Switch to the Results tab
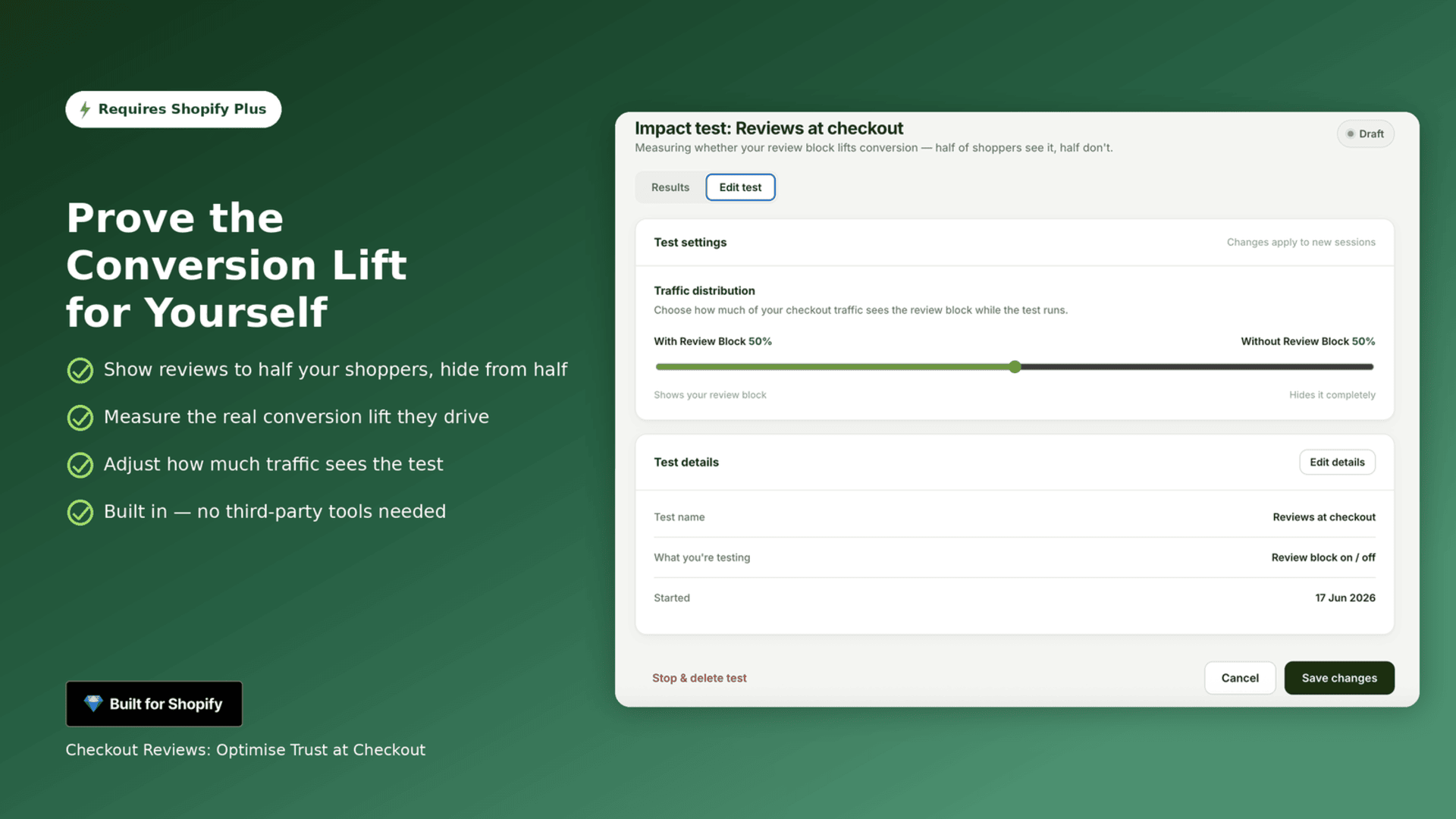Screen dimensions: 1456x819 [670, 187]
